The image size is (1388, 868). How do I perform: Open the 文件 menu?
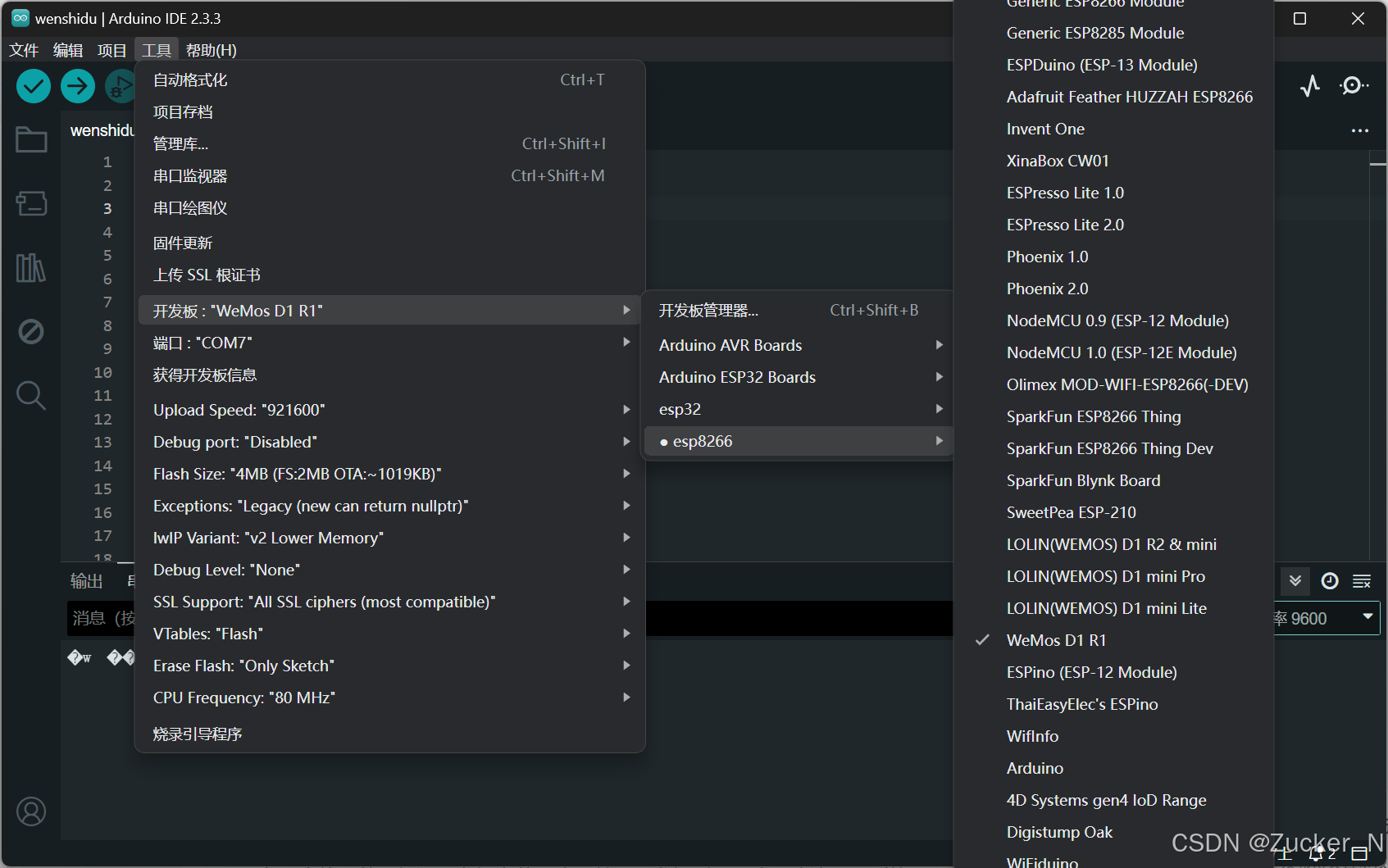24,50
